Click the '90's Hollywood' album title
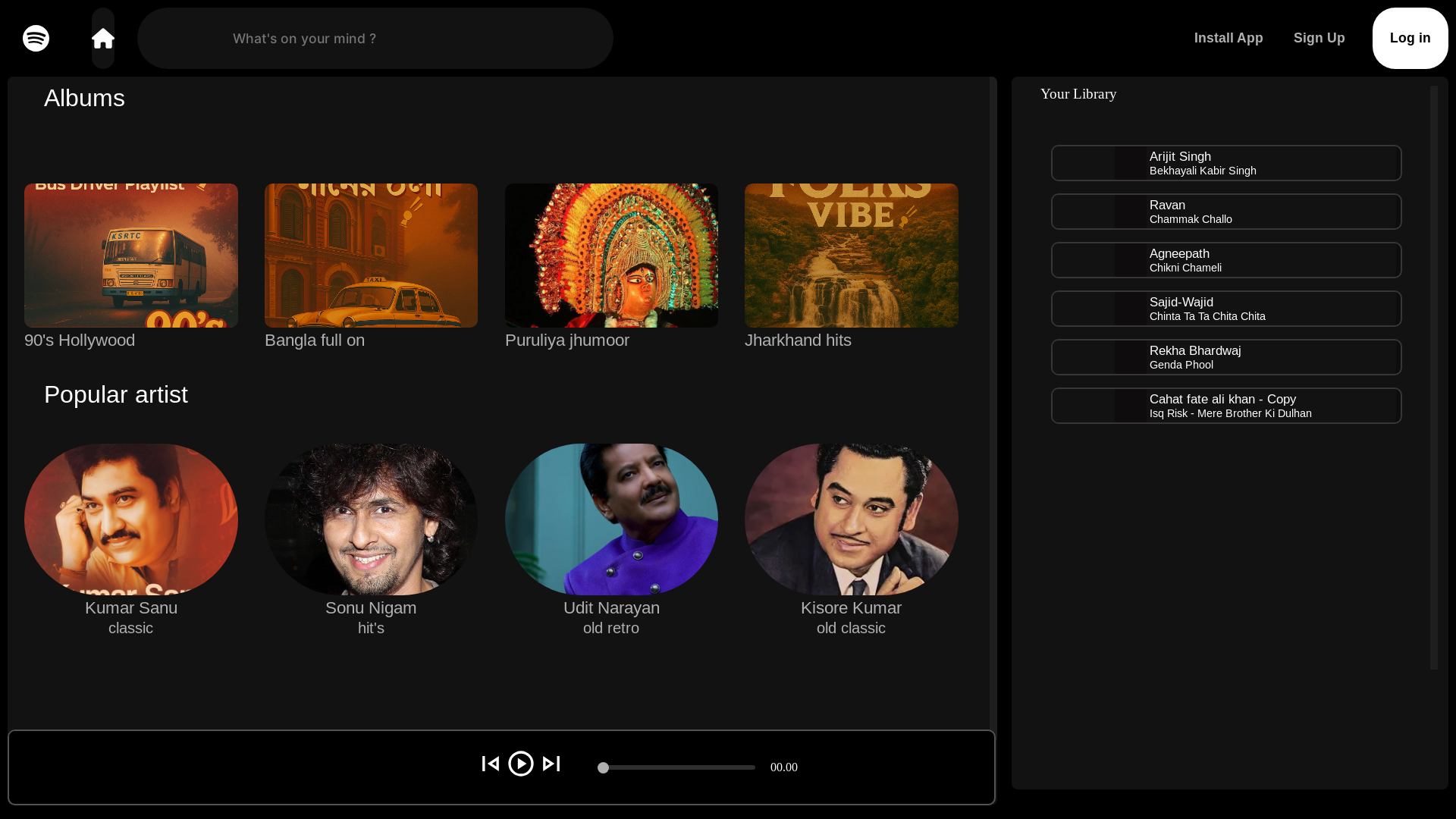This screenshot has height=819, width=1456. coord(80,340)
